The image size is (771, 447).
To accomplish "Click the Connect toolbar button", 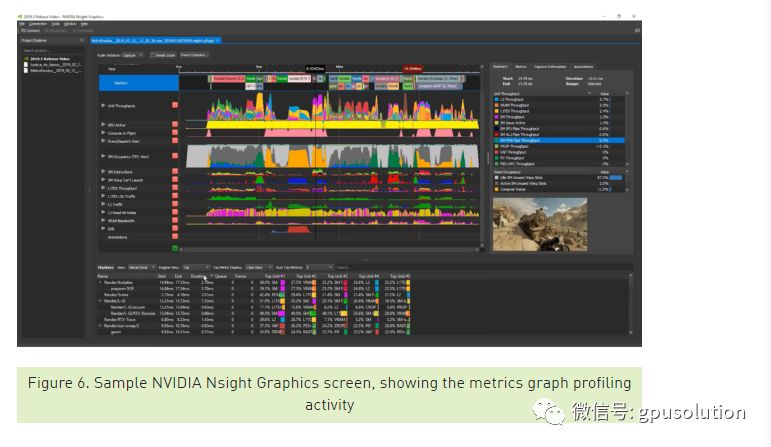I will pyautogui.click(x=30, y=30).
